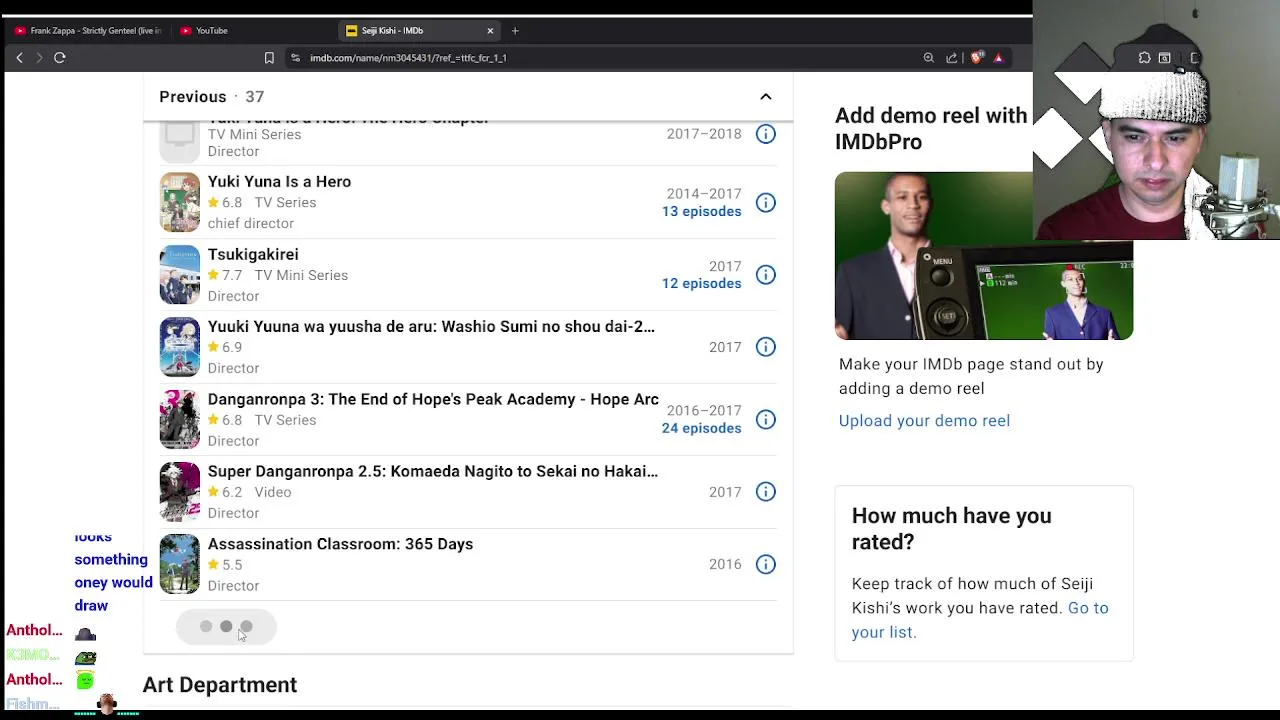The width and height of the screenshot is (1280, 720).
Task: Bookmark this page with the bookmark icon
Action: click(x=269, y=58)
